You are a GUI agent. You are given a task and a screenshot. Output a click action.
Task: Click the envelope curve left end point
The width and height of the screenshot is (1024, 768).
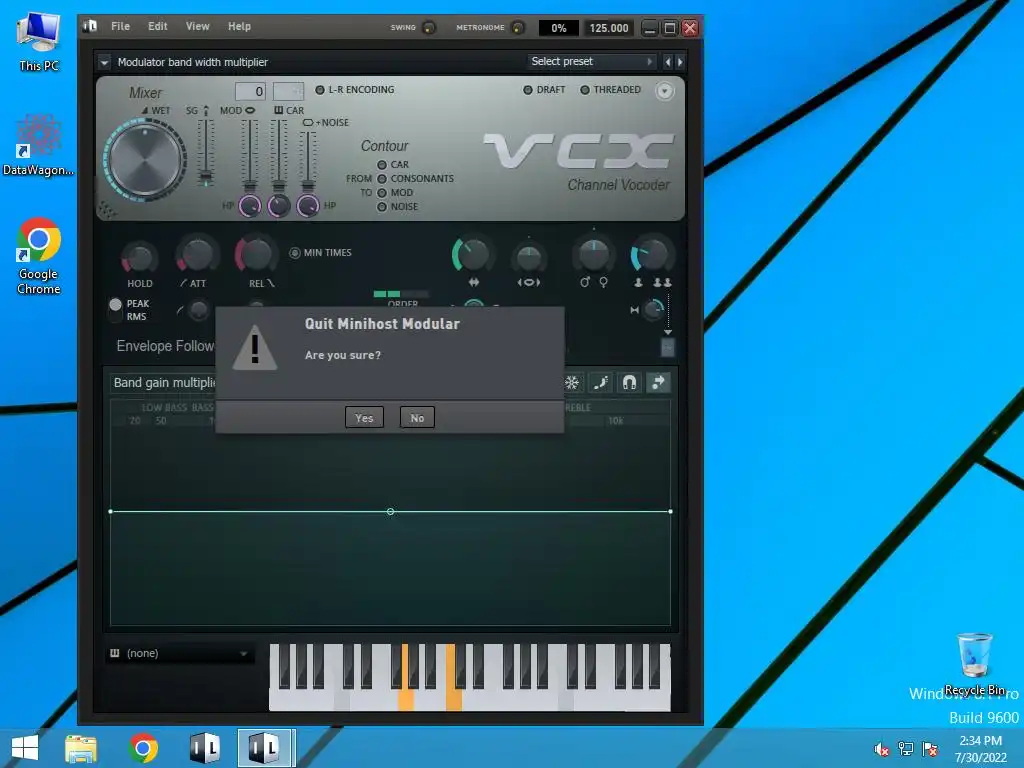(110, 511)
